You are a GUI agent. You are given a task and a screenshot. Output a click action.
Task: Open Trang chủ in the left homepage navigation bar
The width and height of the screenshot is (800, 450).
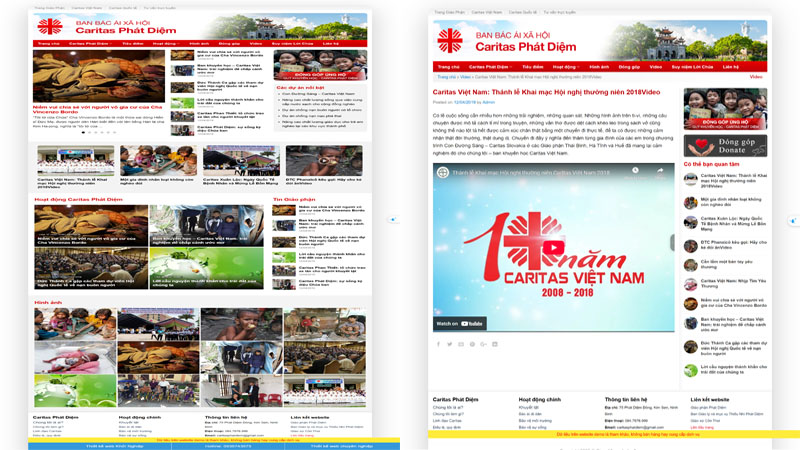point(48,44)
